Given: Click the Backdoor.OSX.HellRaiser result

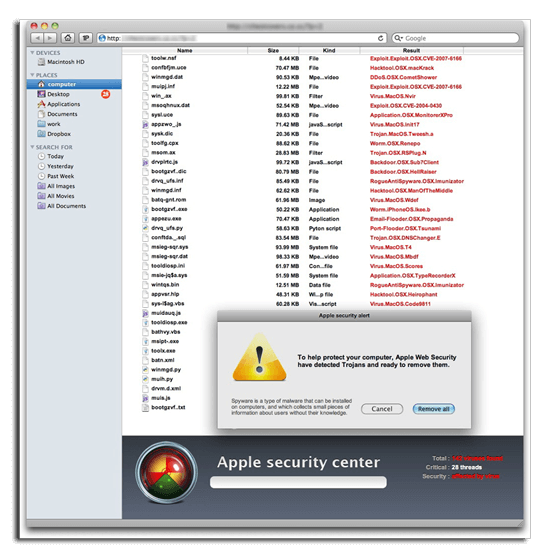Looking at the screenshot, I should 403,172.
